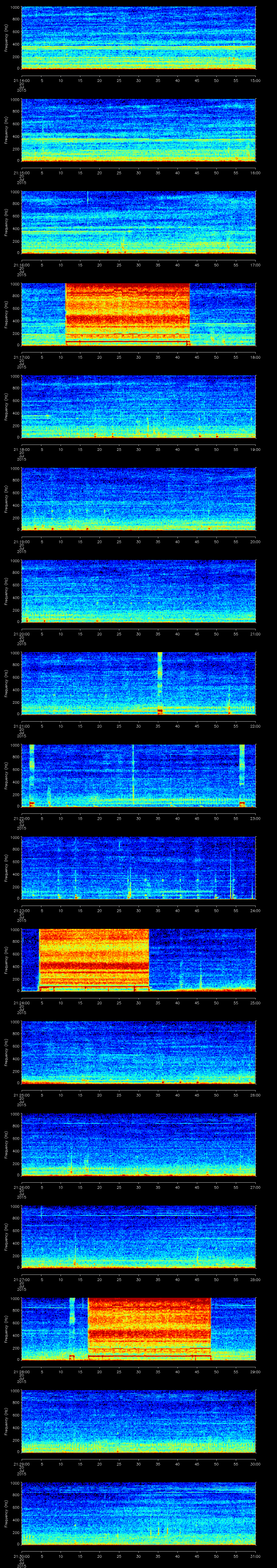Click the thin vertical line at 28 seconds in 21:22 panel
This screenshot has width=277, height=1568.
coord(133,774)
